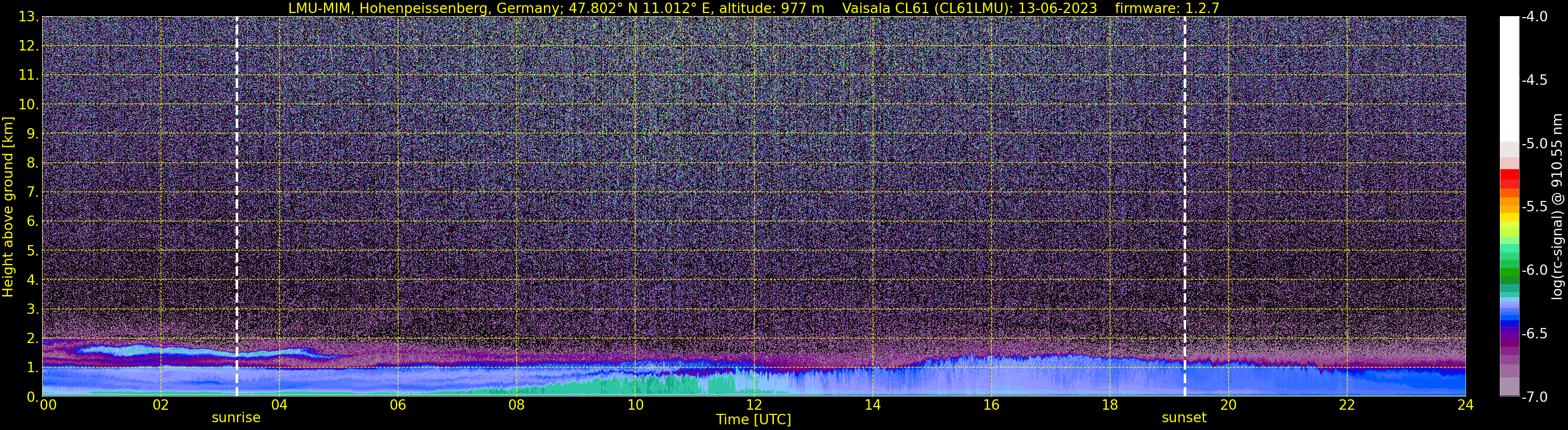This screenshot has height=430, width=1568.
Task: Click the '3.' height axis tick label
Action: click(33, 309)
